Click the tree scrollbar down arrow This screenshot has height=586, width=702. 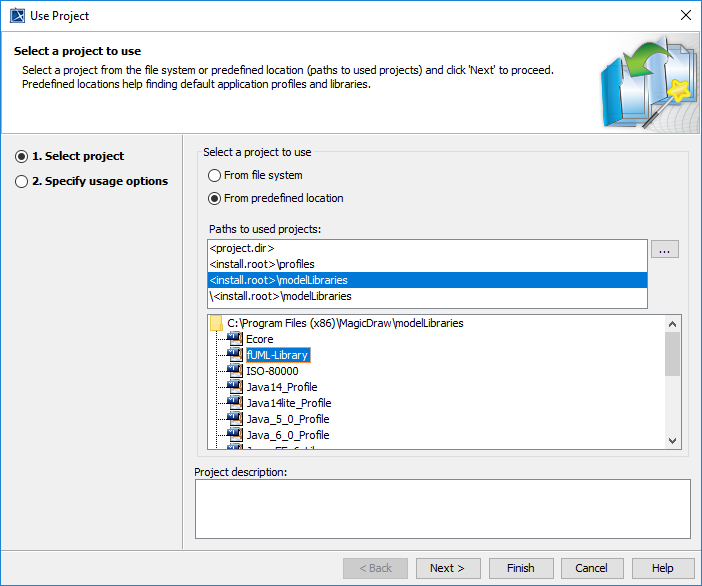(x=672, y=441)
